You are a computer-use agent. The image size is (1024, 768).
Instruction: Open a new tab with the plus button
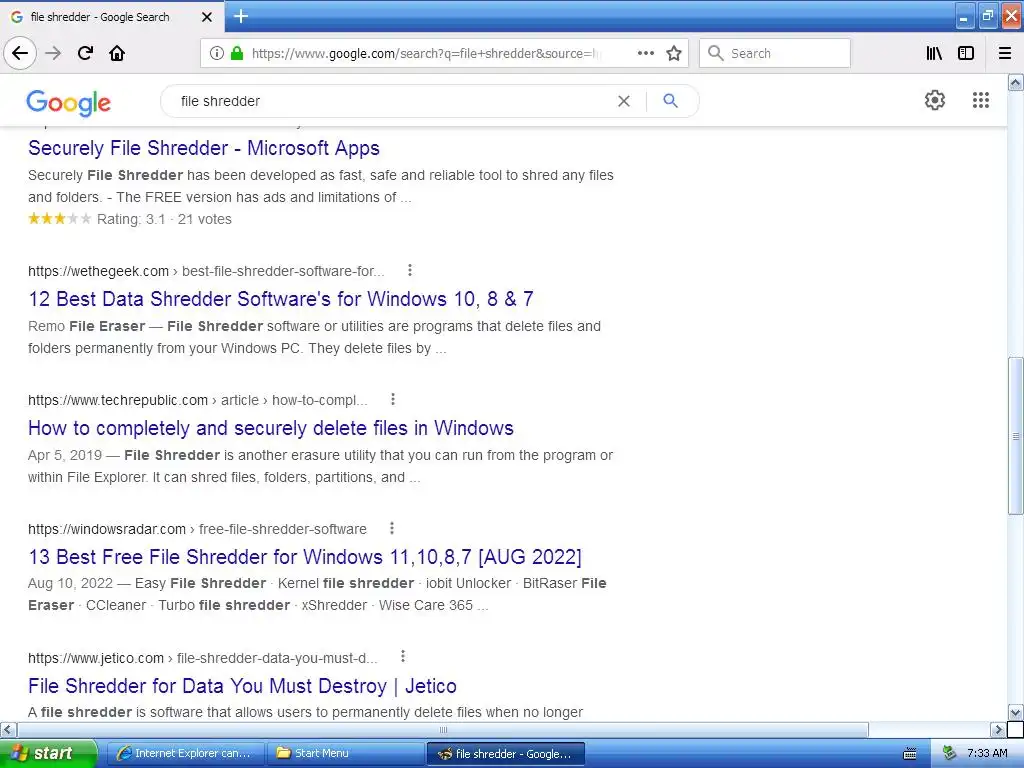coord(241,16)
